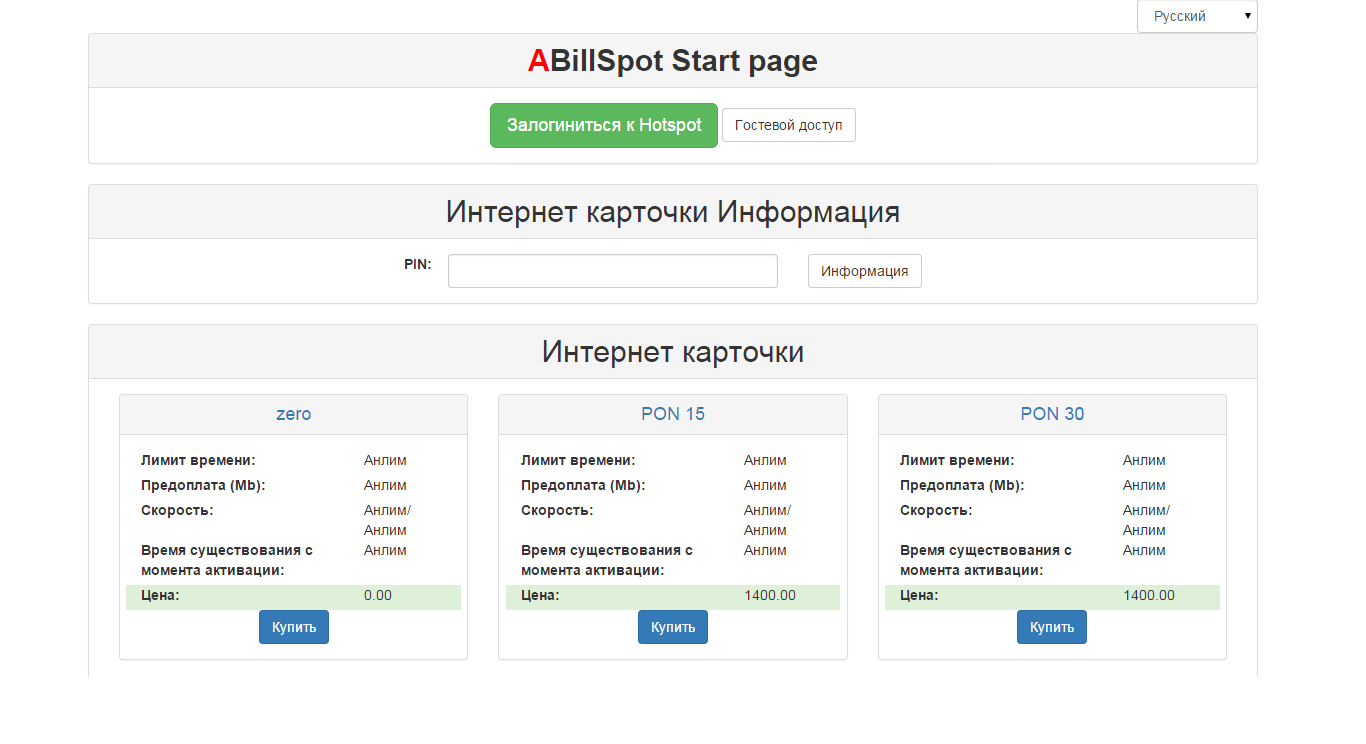Click the PIN: label
Viewport: 1366px width, 744px height.
417,264
